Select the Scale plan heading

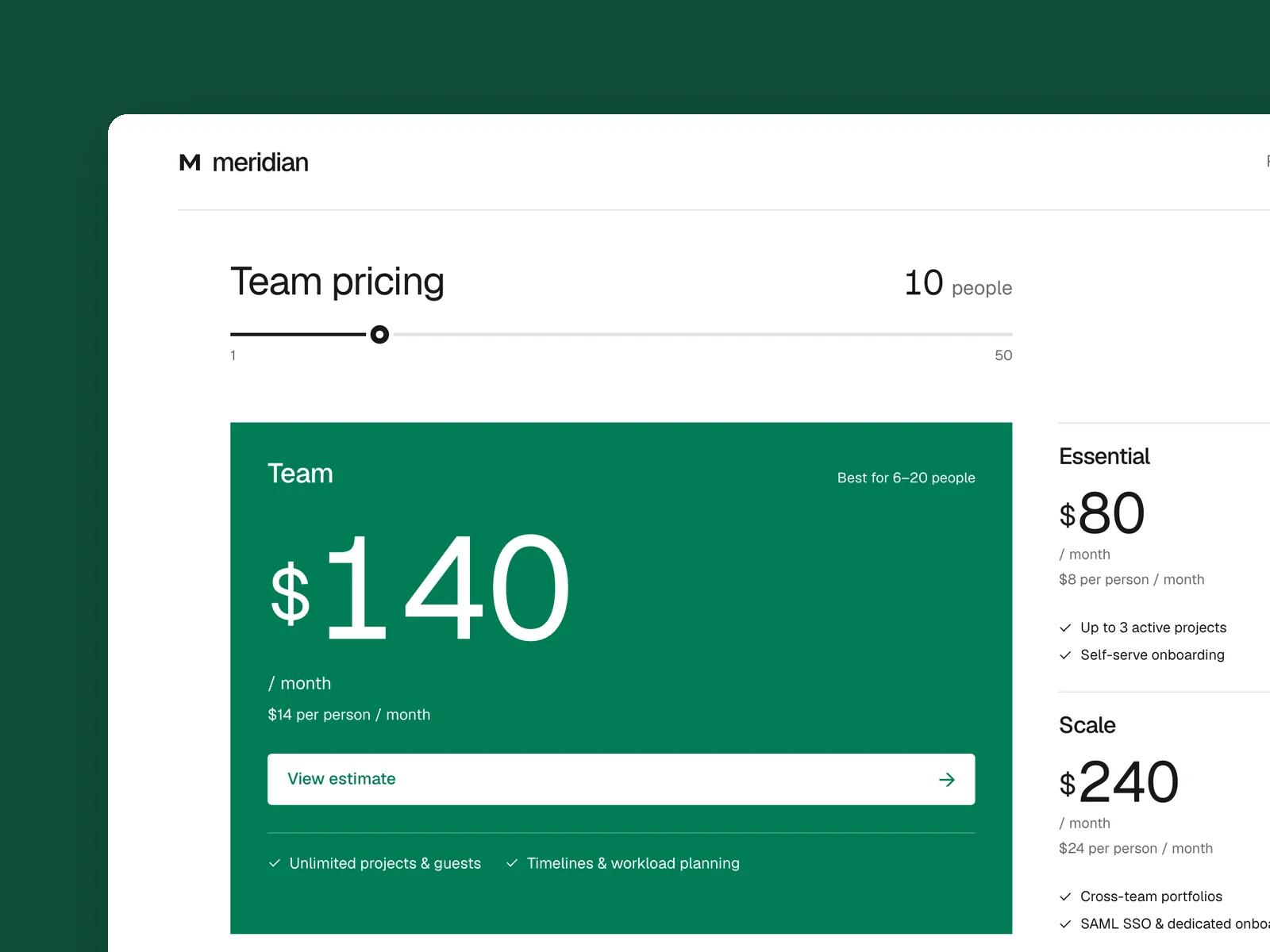tap(1087, 725)
